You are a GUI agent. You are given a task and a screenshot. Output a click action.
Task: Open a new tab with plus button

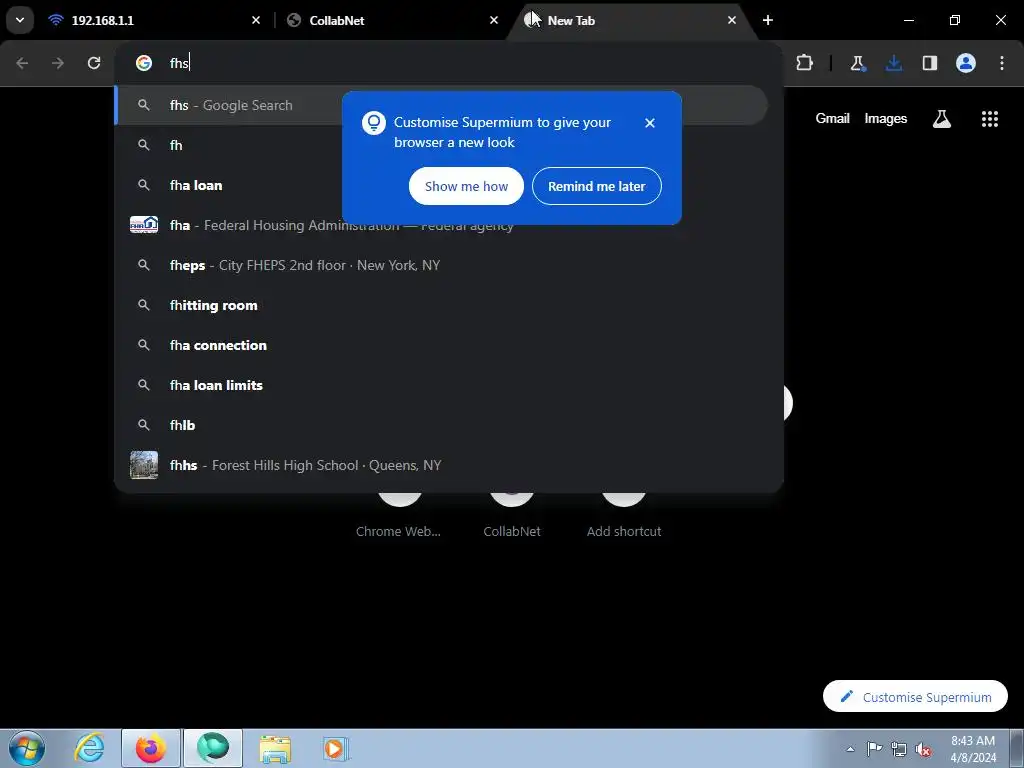(768, 20)
